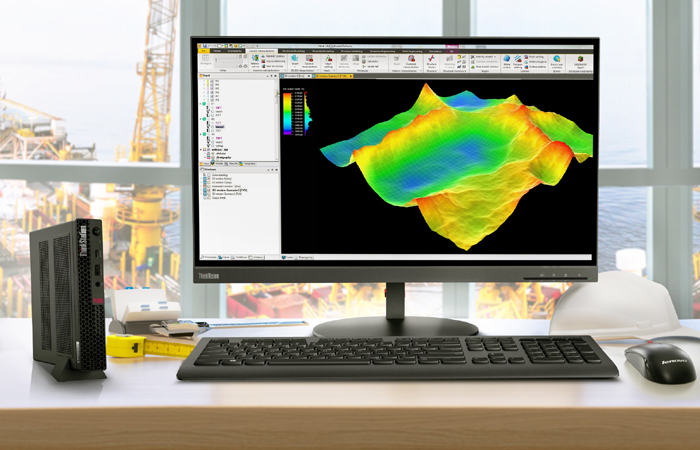Click the Seismic interpretation ribbon tab
This screenshot has height=450, width=700.
(x=262, y=51)
